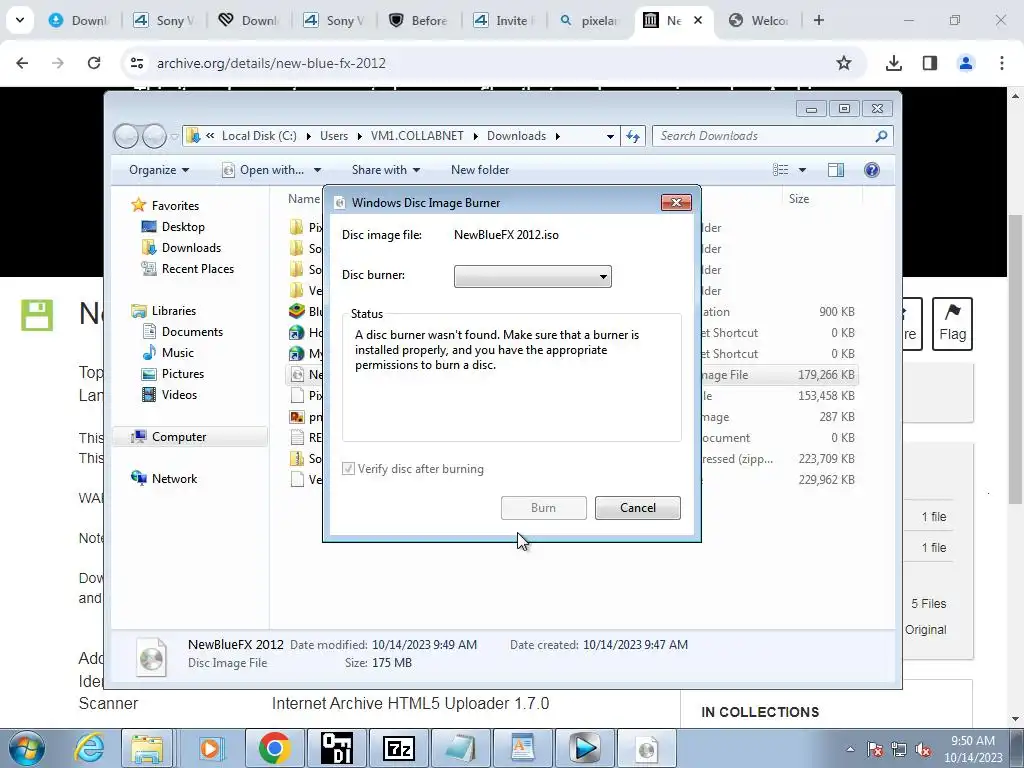Open Chrome tab search chevron
Screen dimensions: 1024x768
click(20, 20)
